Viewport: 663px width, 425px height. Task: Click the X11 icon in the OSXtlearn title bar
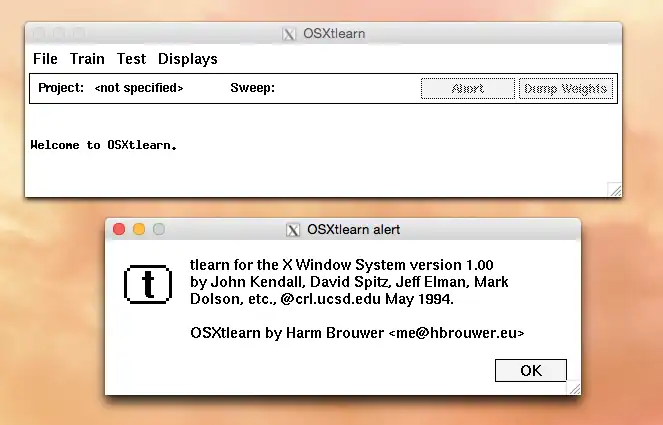[x=290, y=33]
